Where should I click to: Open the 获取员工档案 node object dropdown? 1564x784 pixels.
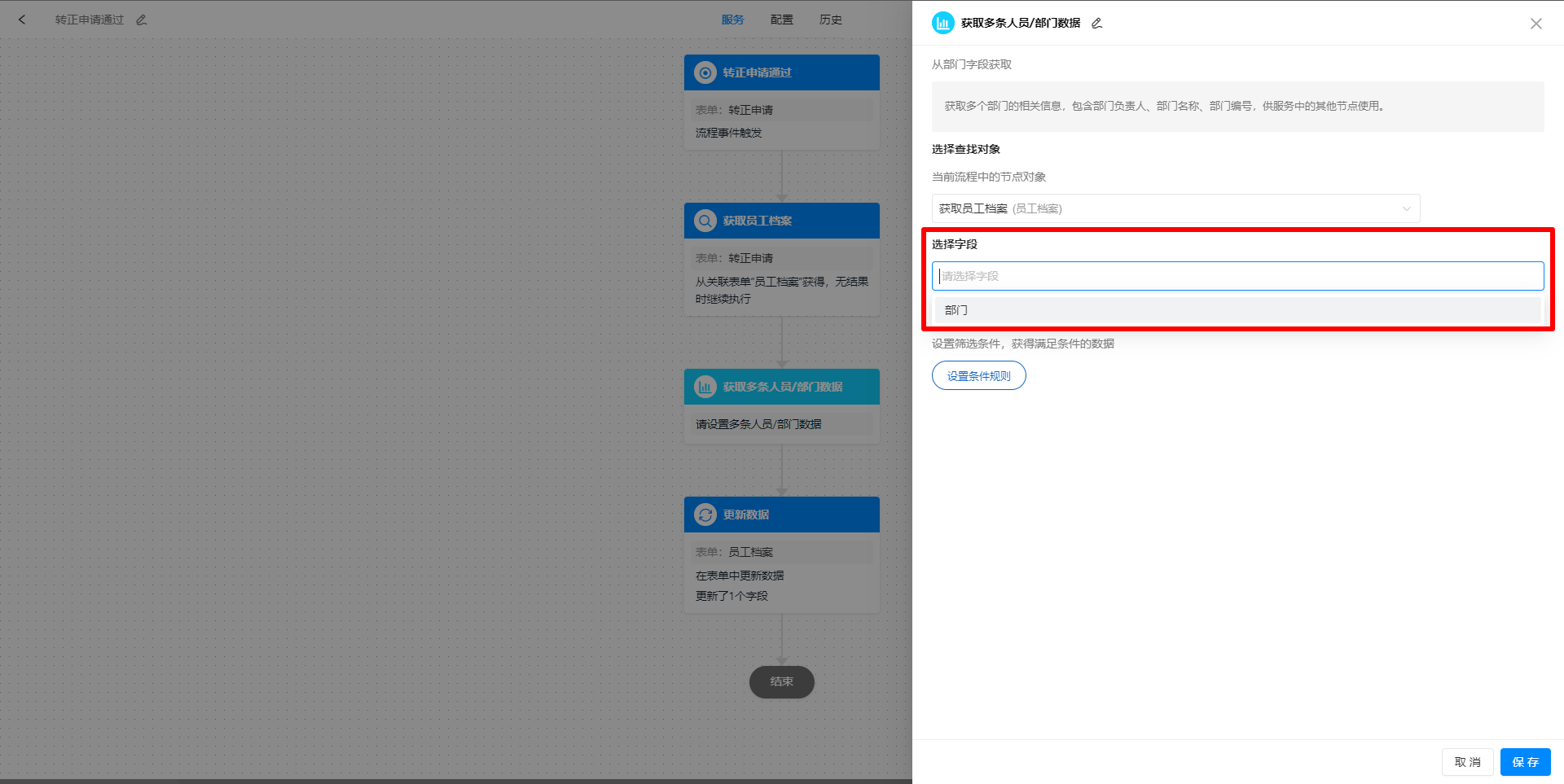[1165, 208]
